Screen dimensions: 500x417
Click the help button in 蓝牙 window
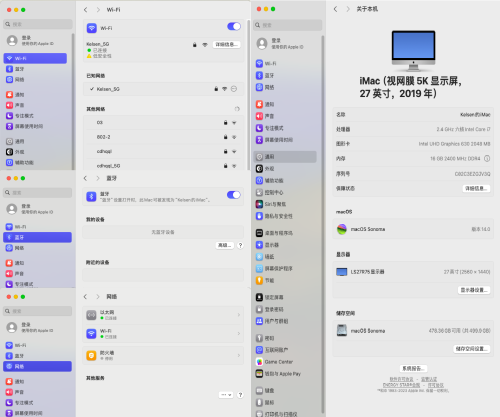point(240,245)
